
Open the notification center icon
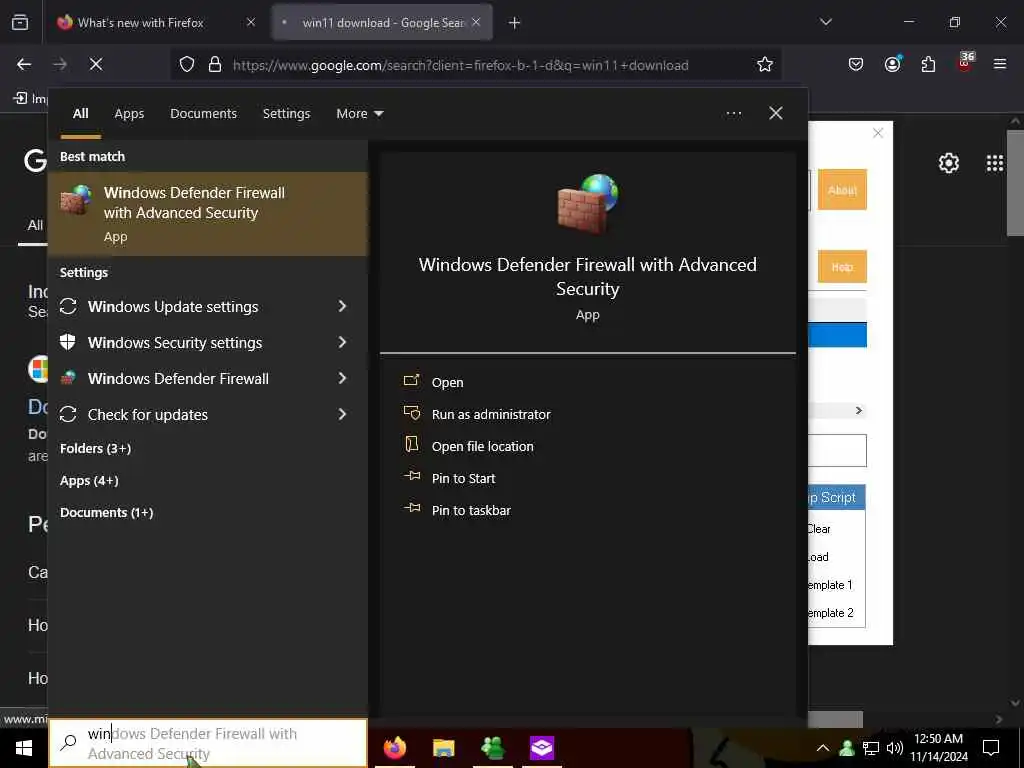(x=991, y=748)
